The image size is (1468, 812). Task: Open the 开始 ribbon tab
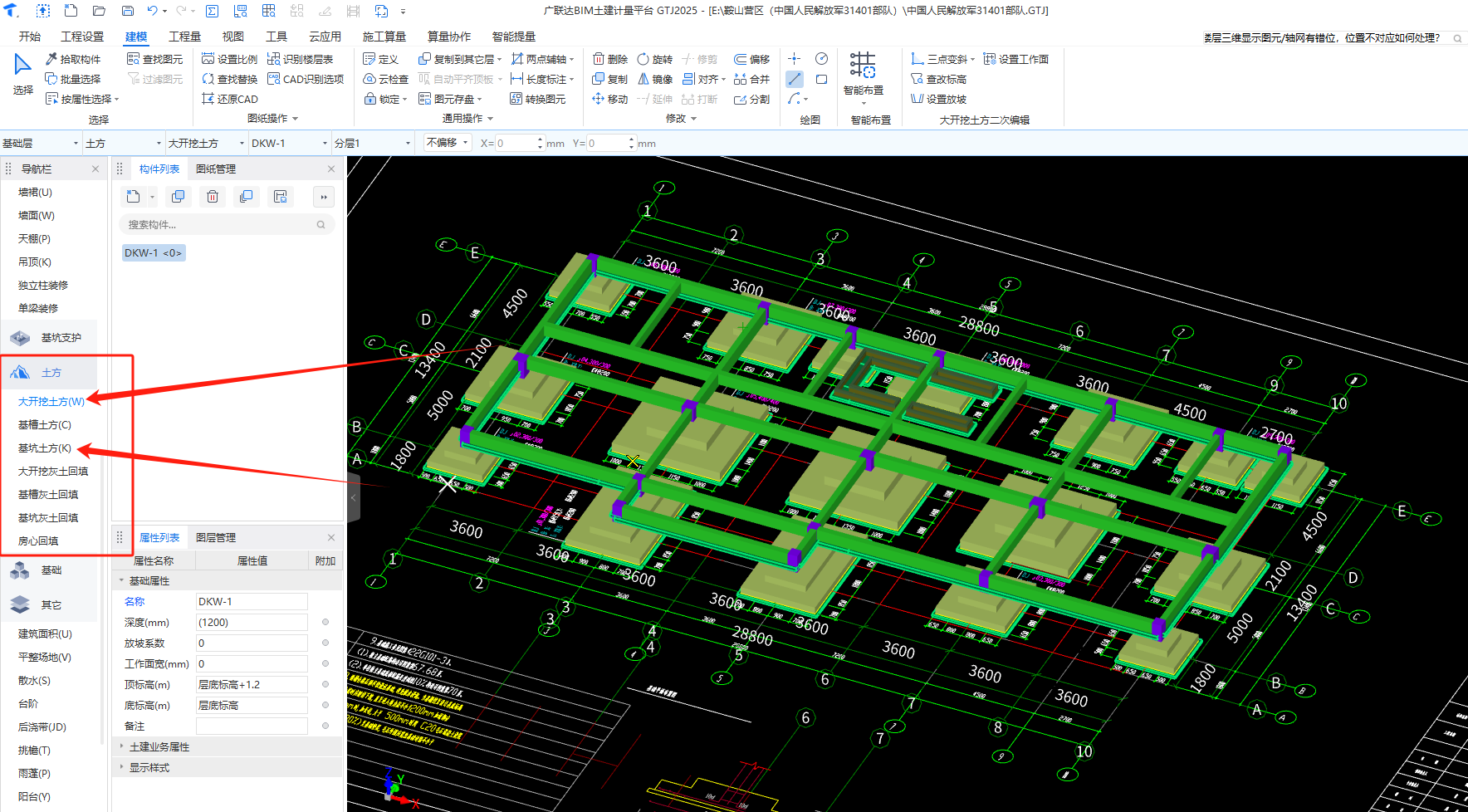click(30, 37)
